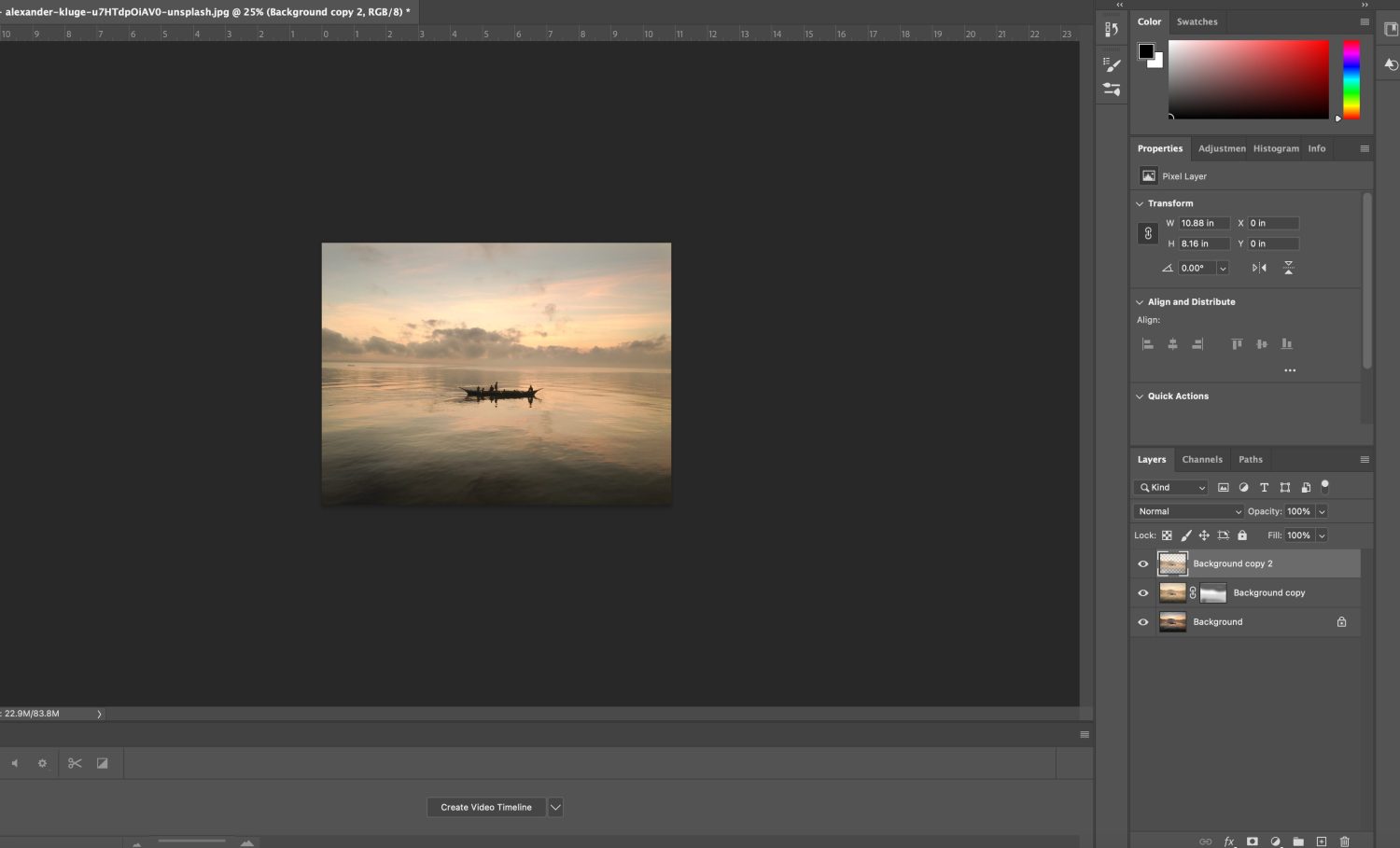This screenshot has height=848, width=1400.
Task: Delete layer with trash icon
Action: click(1345, 841)
